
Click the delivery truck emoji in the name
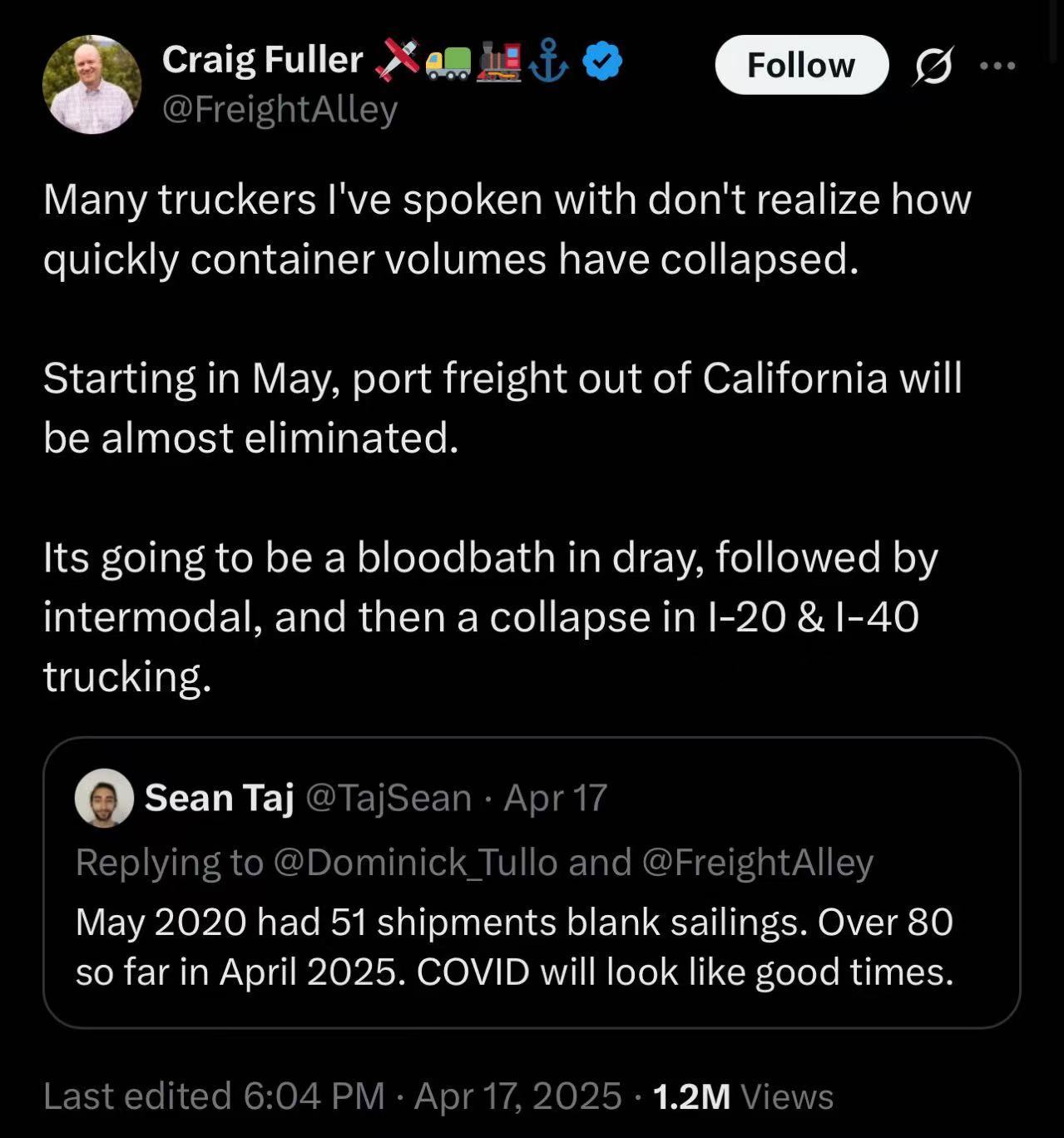coord(448,63)
